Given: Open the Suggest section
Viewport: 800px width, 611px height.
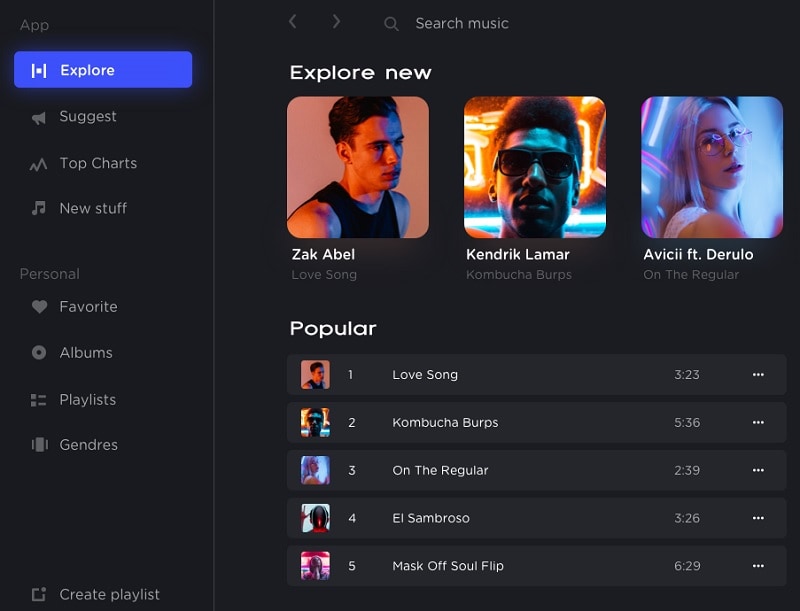Looking at the screenshot, I should (88, 117).
